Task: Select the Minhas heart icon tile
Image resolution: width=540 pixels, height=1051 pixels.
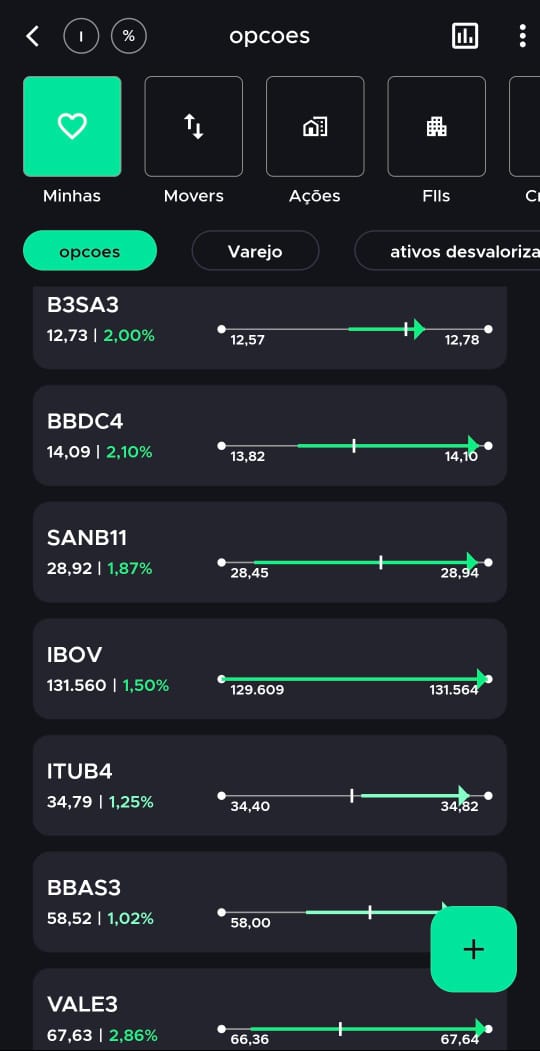Action: (72, 126)
